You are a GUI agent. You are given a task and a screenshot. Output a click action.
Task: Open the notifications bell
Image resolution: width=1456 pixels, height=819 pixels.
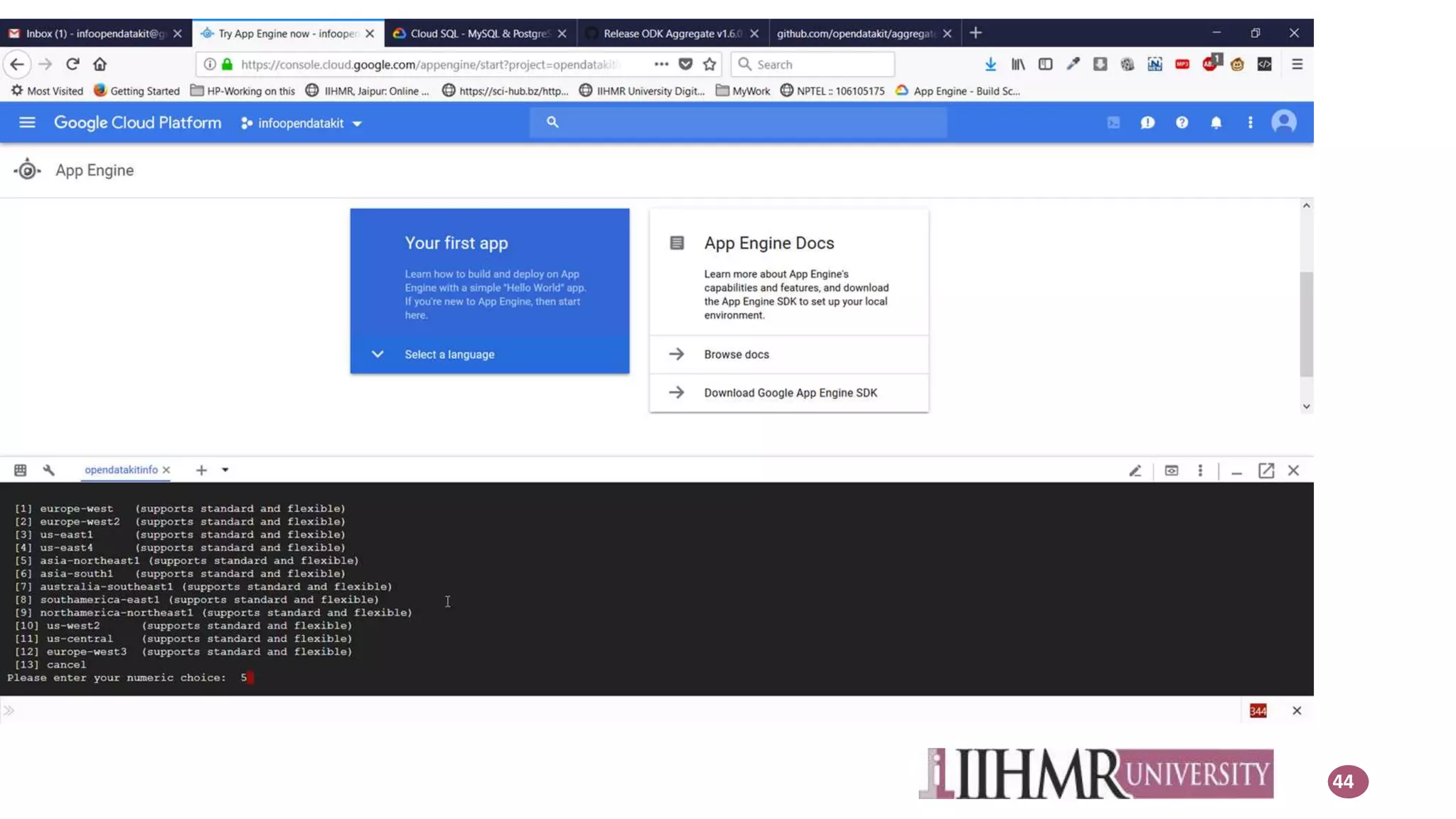[x=1216, y=122]
